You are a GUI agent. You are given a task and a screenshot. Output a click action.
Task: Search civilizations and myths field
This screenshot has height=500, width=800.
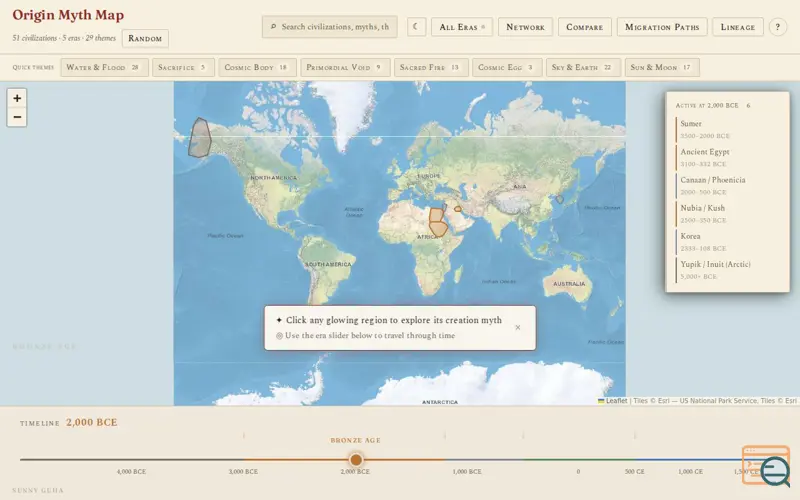click(330, 27)
